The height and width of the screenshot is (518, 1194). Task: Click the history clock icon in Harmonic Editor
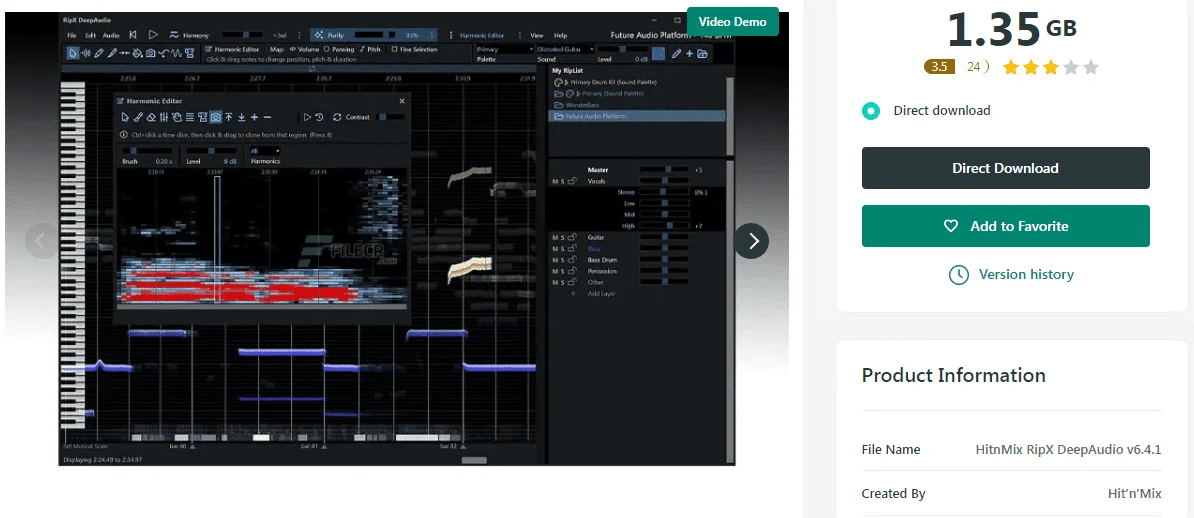tap(319, 117)
